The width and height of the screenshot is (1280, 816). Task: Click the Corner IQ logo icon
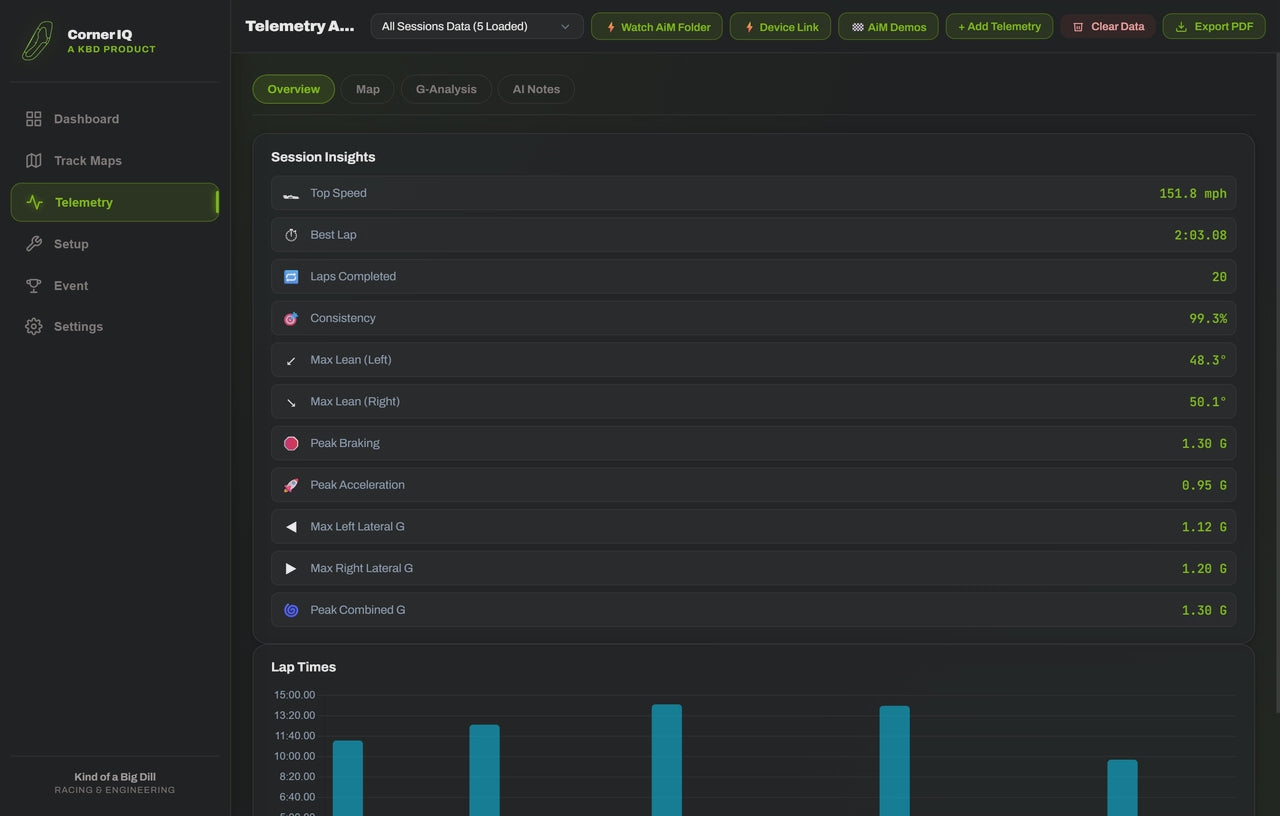[37, 41]
